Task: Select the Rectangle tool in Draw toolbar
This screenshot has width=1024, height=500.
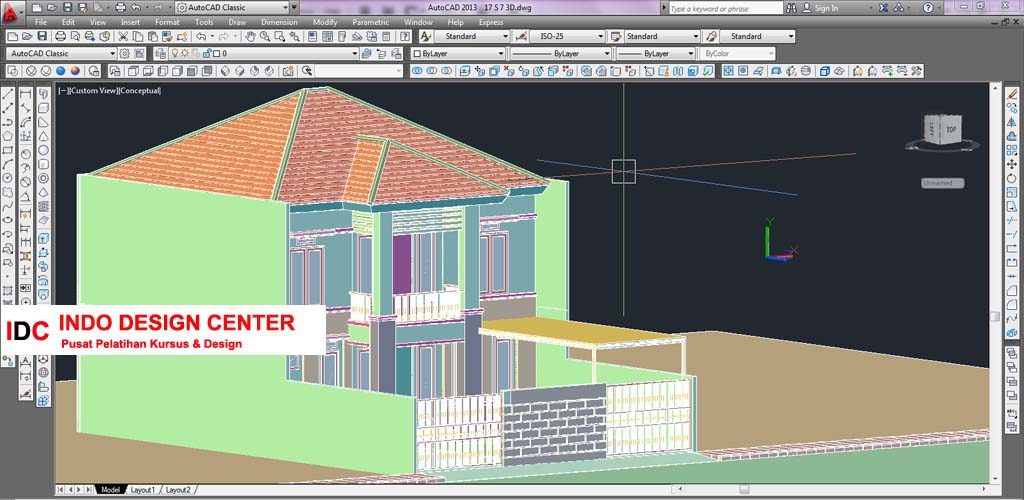Action: [x=8, y=150]
